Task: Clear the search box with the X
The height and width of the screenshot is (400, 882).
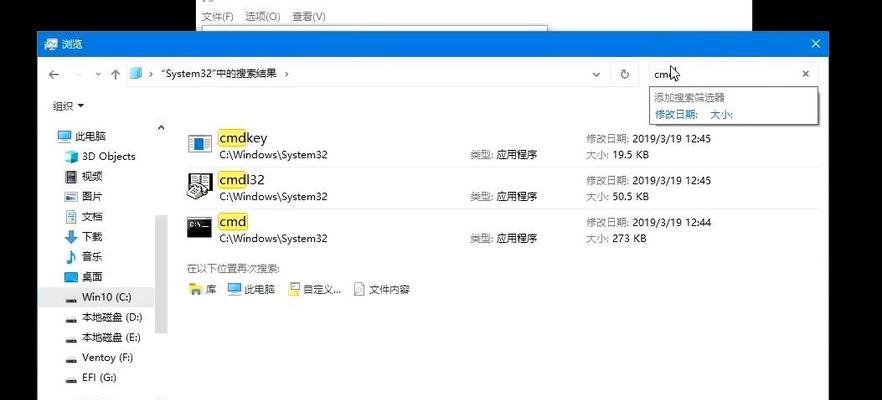Action: tap(806, 74)
